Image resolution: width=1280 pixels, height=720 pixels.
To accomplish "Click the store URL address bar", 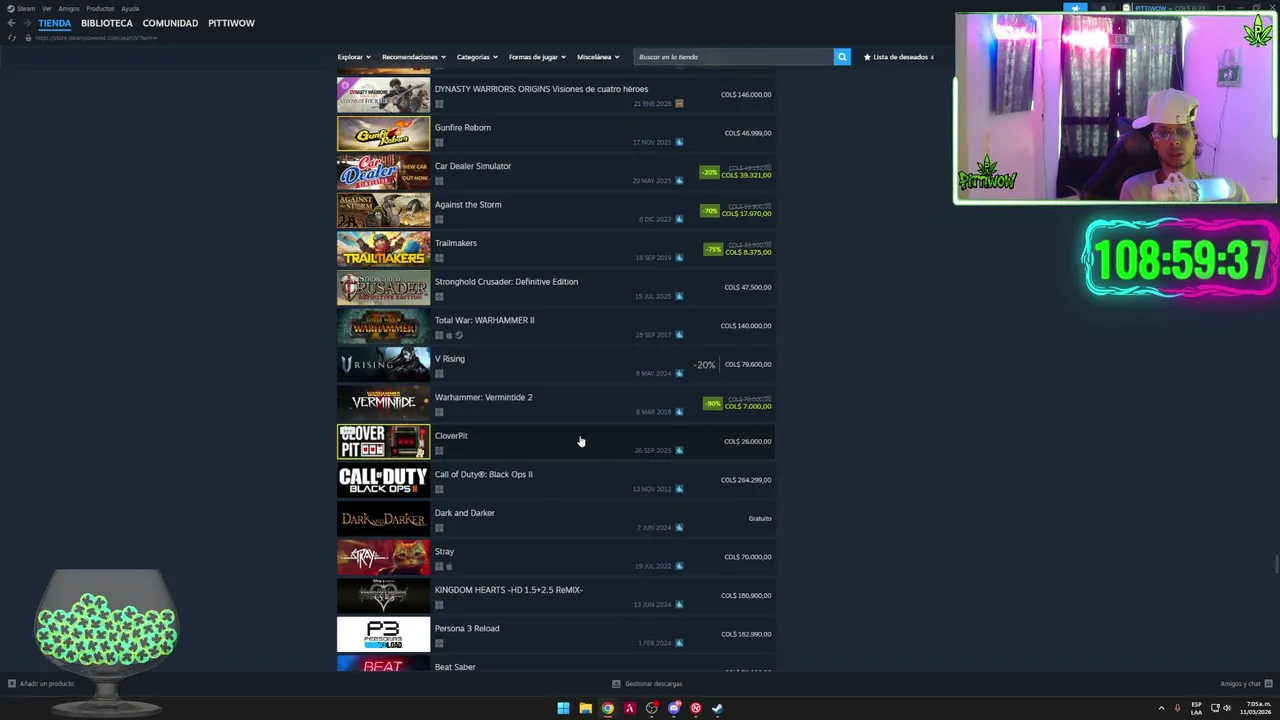I will (96, 38).
